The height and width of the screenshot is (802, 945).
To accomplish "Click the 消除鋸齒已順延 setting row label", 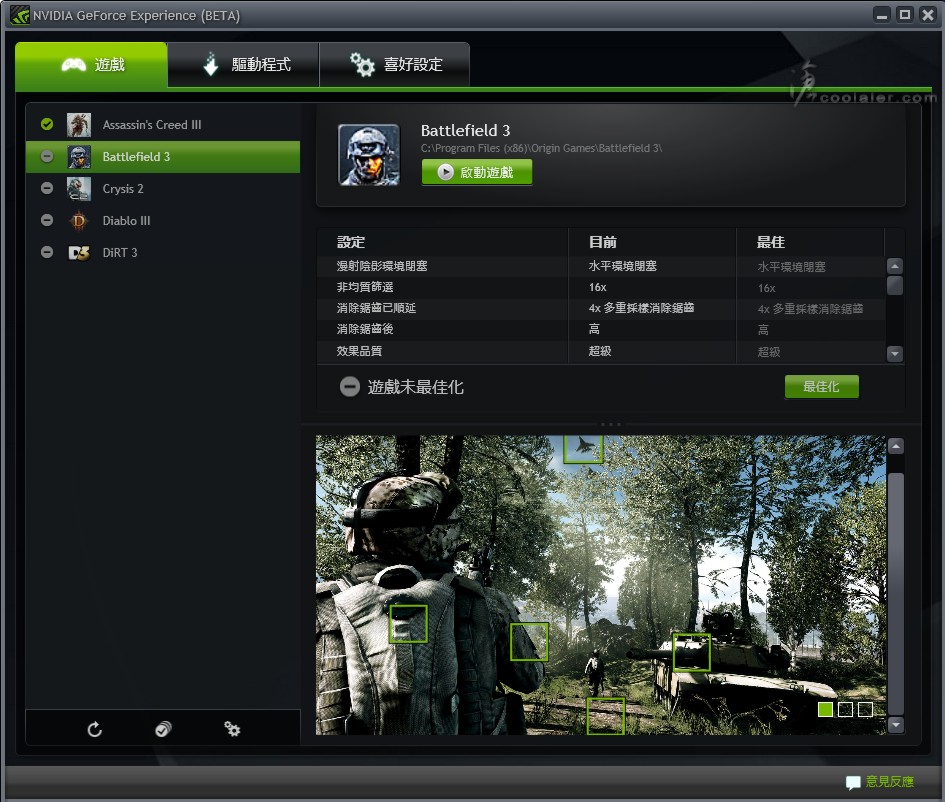I will coord(377,308).
